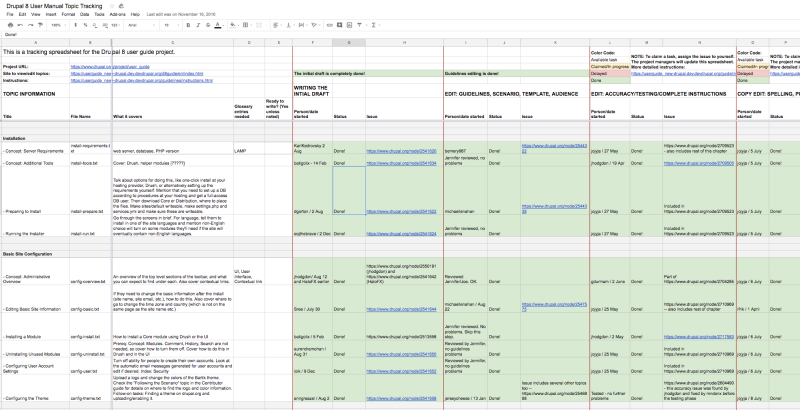Open the Instructions link
The image size is (800, 410).
coord(142,81)
